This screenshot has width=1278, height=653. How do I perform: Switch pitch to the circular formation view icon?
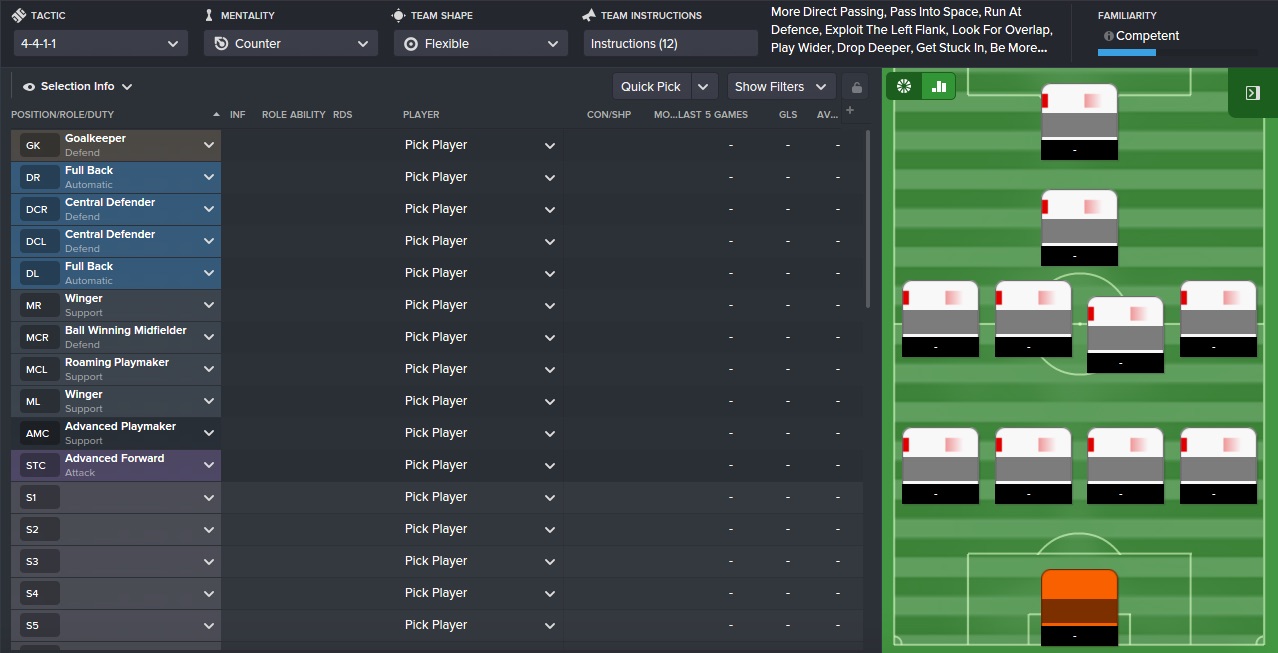[x=904, y=87]
